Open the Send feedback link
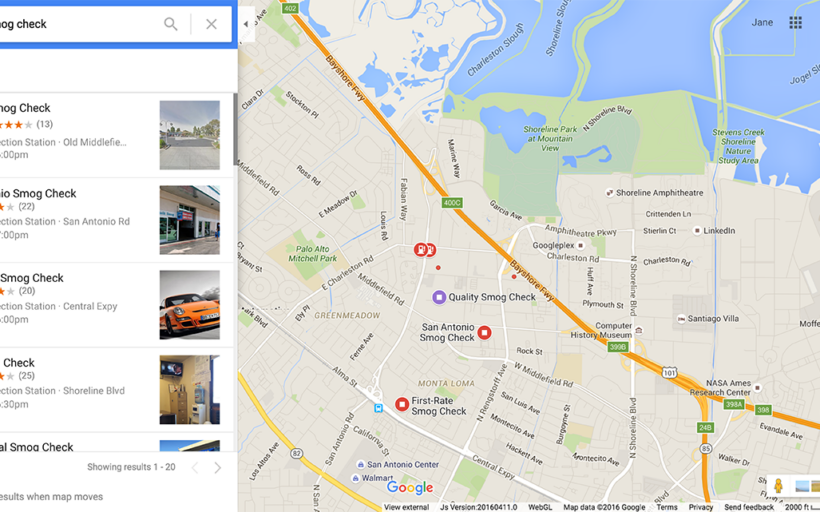The height and width of the screenshot is (512, 820). coord(748,507)
